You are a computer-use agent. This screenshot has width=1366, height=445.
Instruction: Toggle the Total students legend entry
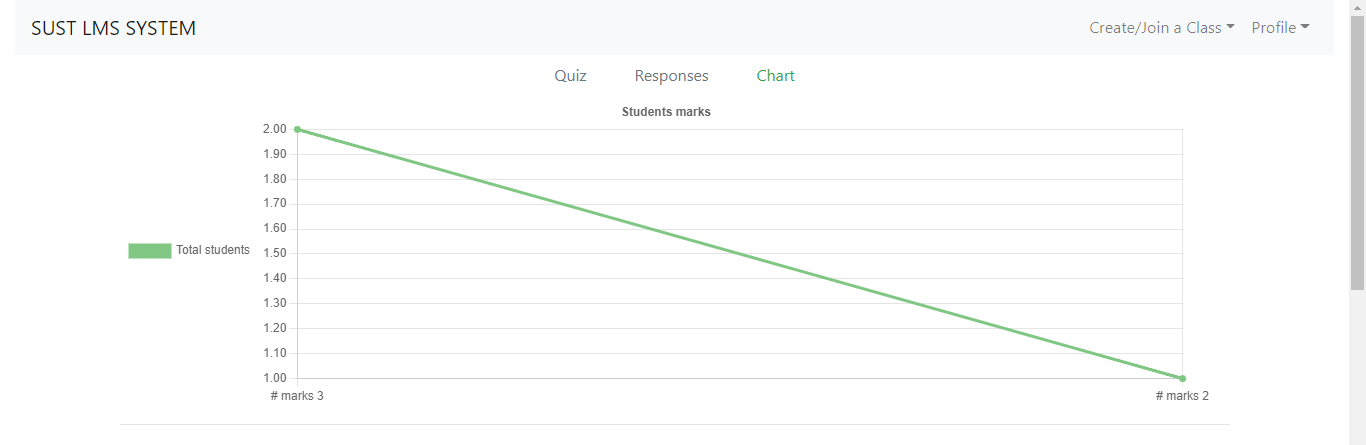coord(189,250)
